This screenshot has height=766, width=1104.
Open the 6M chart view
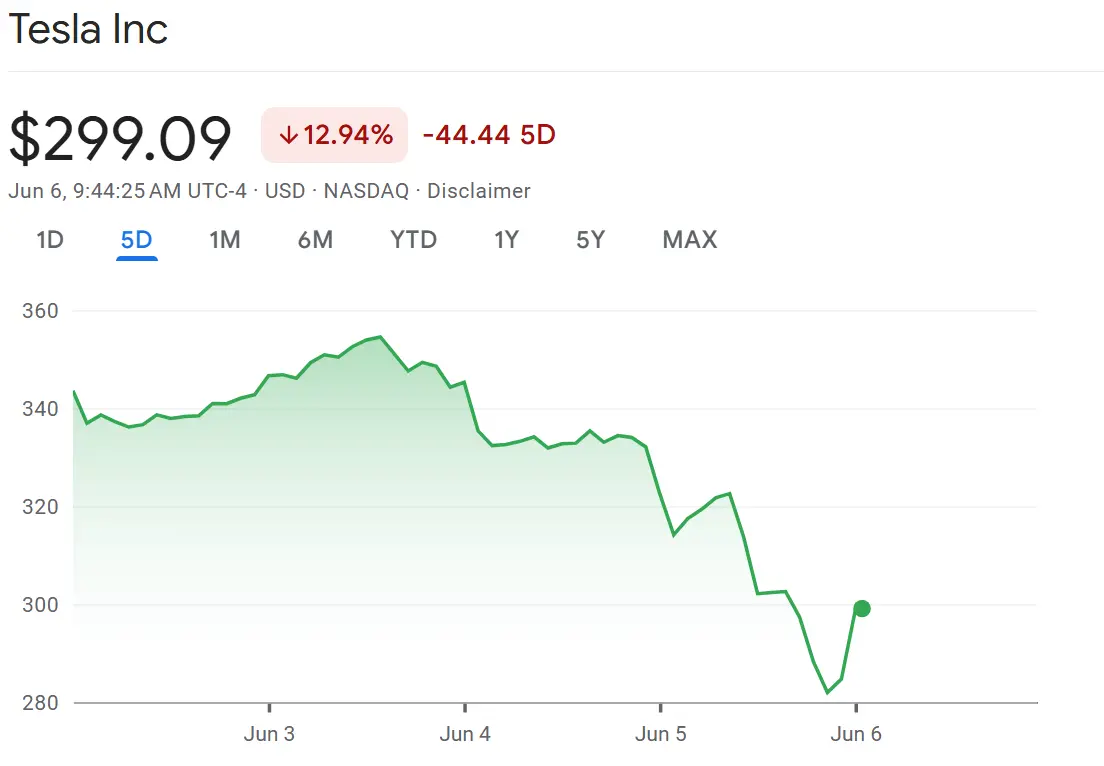(315, 240)
